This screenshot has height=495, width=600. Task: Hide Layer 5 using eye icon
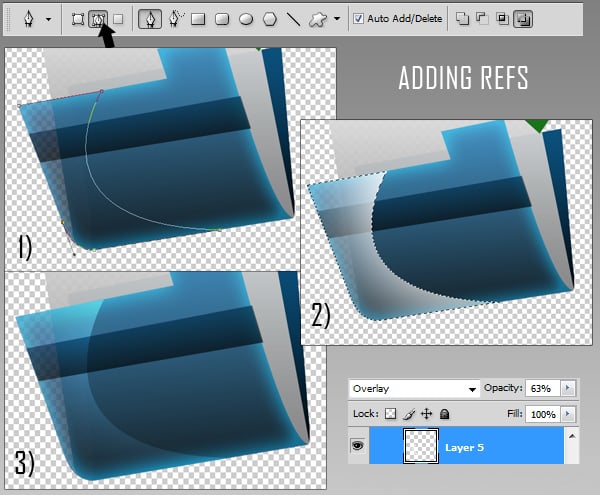(x=357, y=447)
